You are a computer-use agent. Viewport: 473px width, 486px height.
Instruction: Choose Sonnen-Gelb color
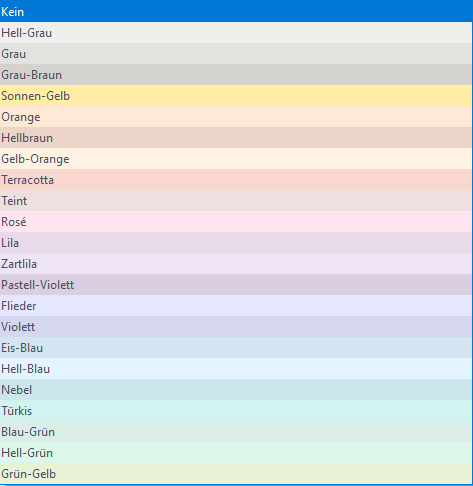236,96
